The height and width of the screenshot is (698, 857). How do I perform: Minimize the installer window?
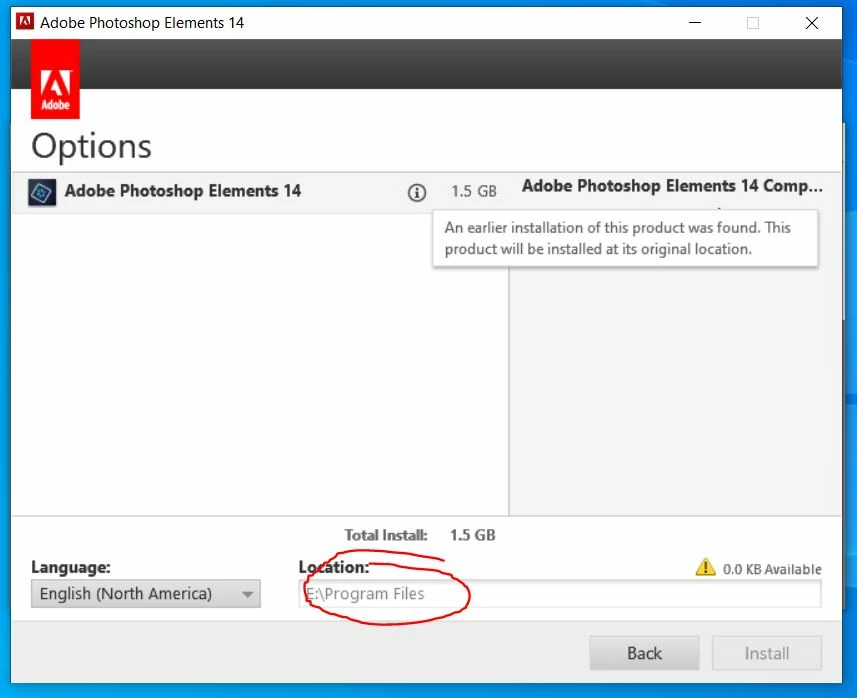[x=695, y=22]
